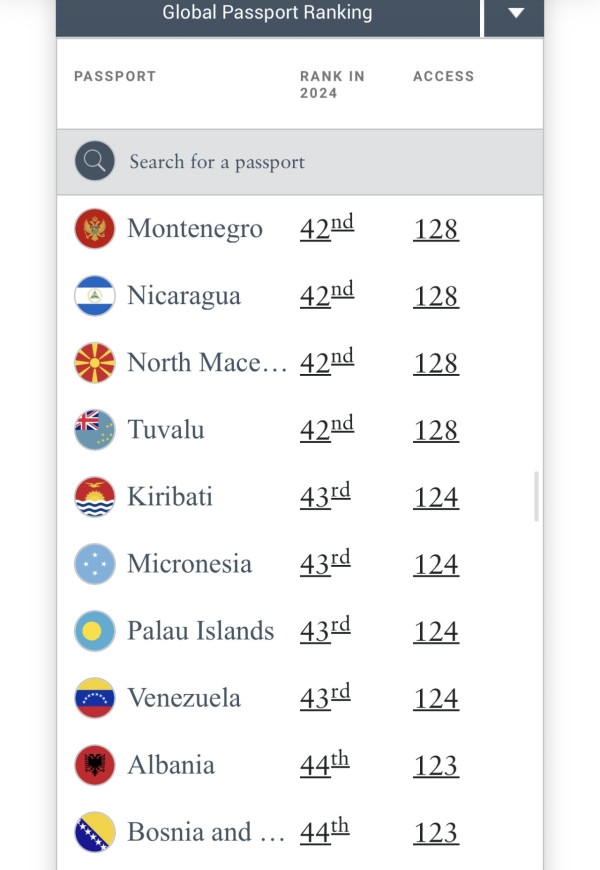Screen dimensions: 600x870
Task: Click the list's vertical scrollbar thumb
Action: [x=537, y=497]
